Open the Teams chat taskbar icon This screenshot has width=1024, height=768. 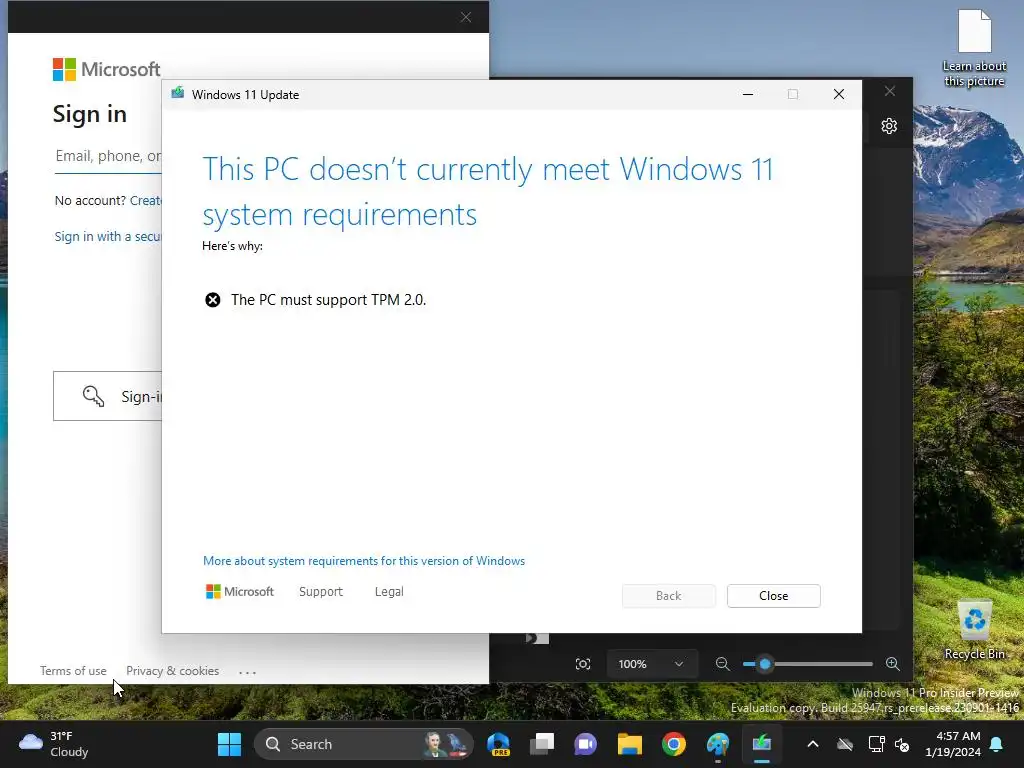pos(586,744)
